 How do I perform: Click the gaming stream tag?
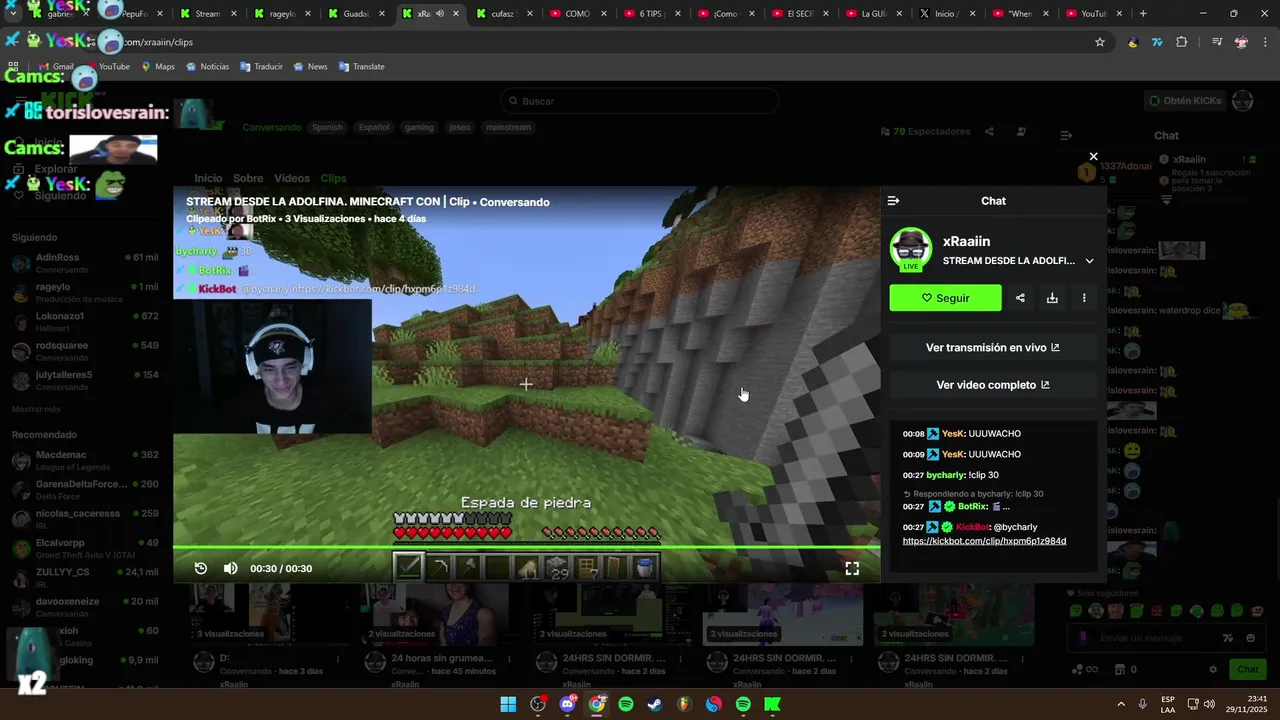click(x=419, y=127)
